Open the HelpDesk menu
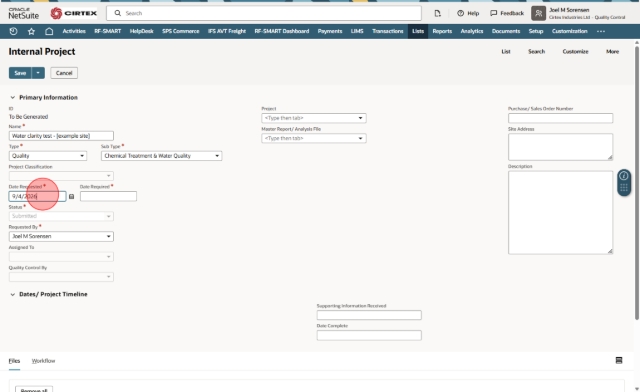 point(142,31)
